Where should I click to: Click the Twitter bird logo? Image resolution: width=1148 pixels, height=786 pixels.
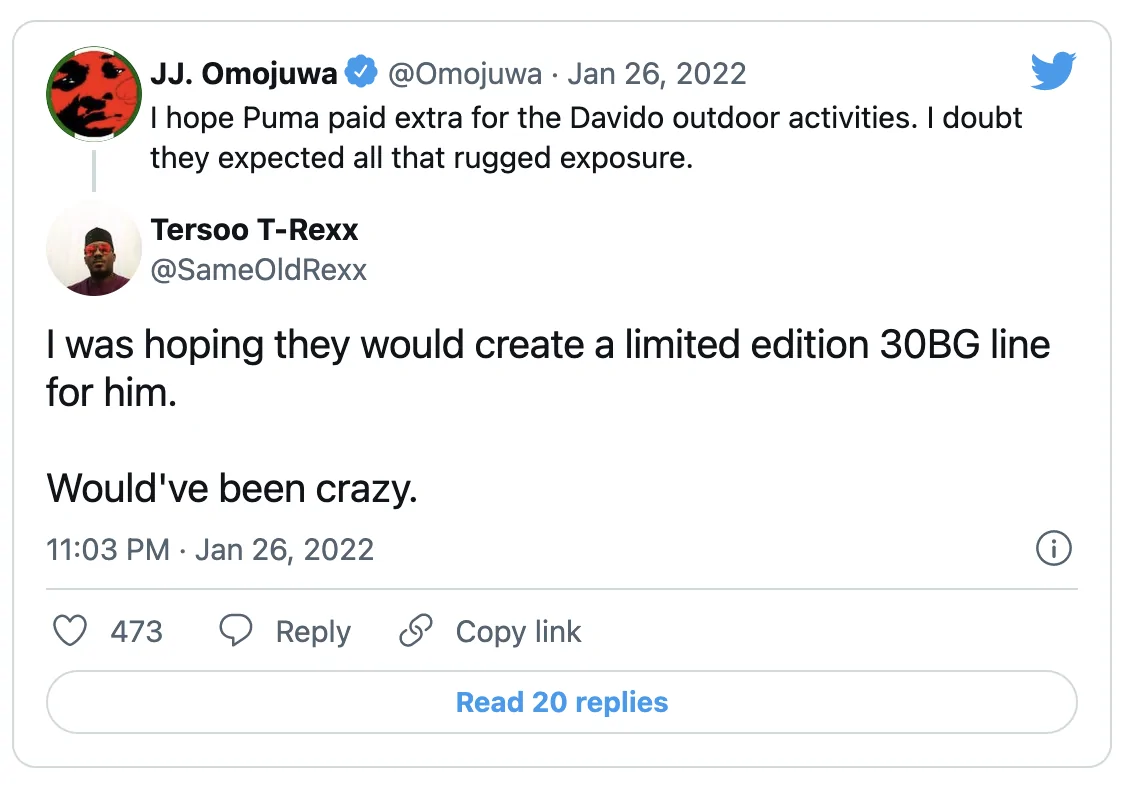pos(1053,71)
